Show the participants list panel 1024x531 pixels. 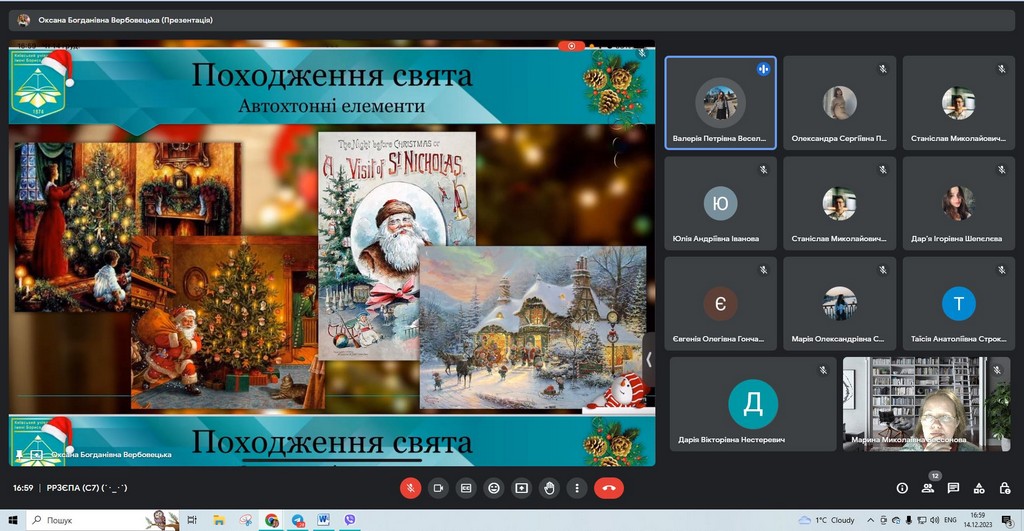pyautogui.click(x=928, y=488)
